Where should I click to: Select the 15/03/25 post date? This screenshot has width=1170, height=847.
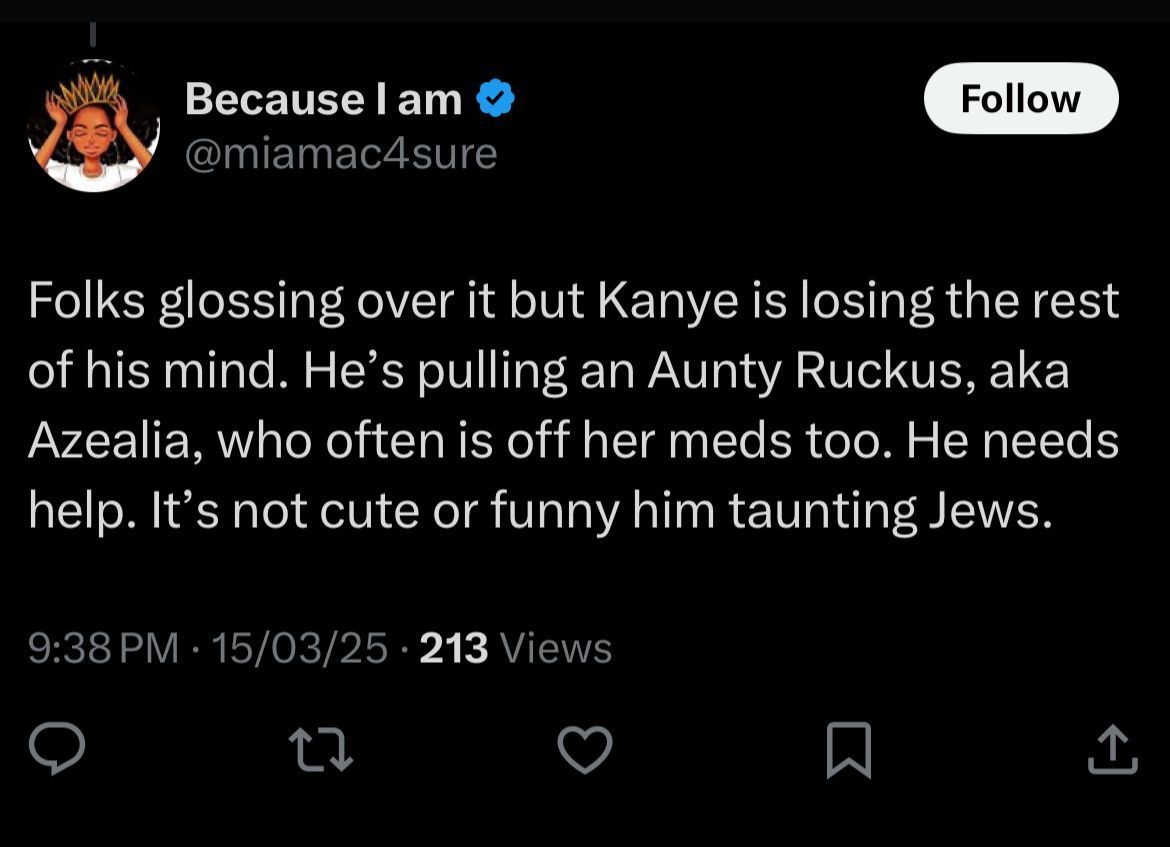(x=300, y=648)
